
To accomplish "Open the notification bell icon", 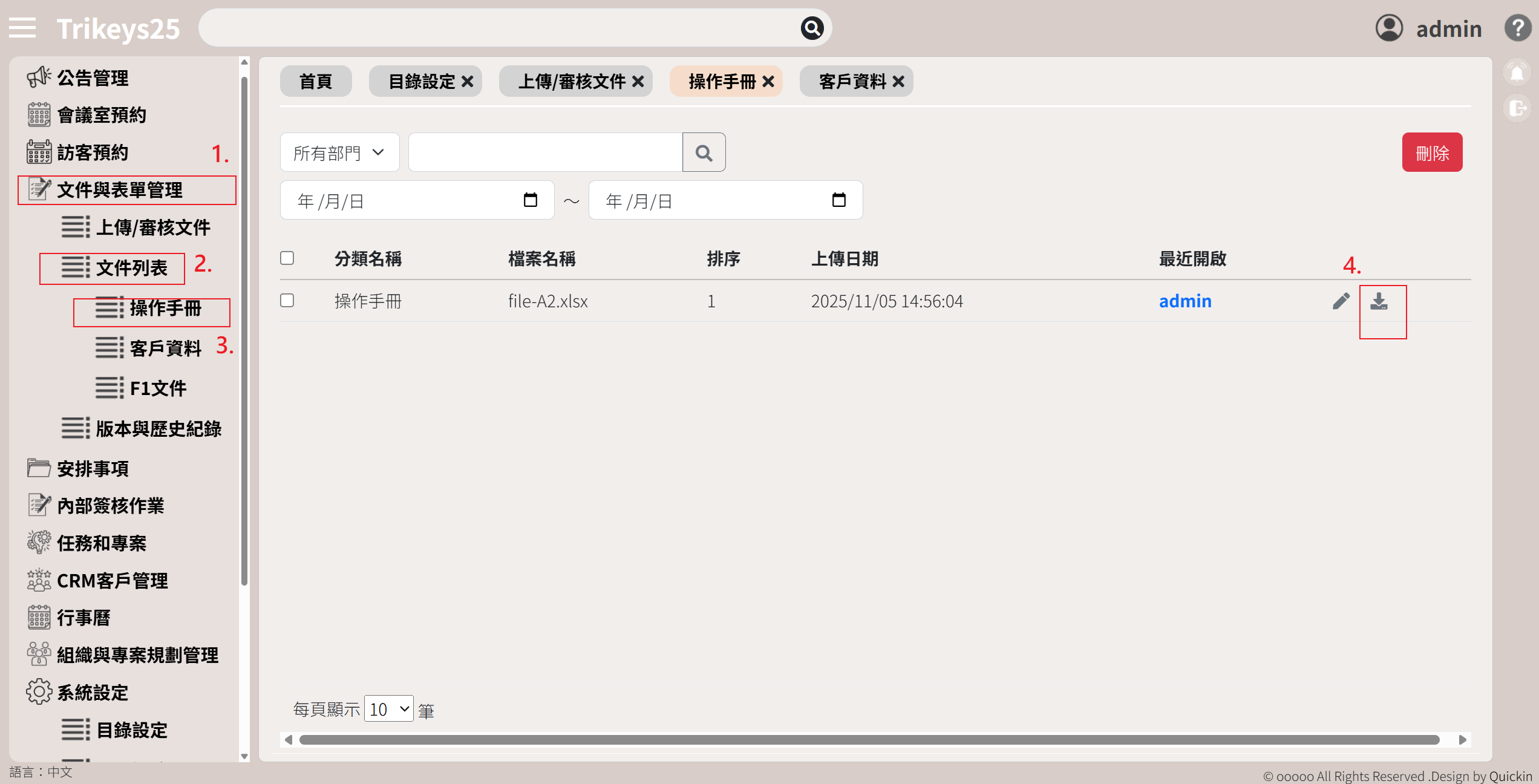I will 1517,73.
